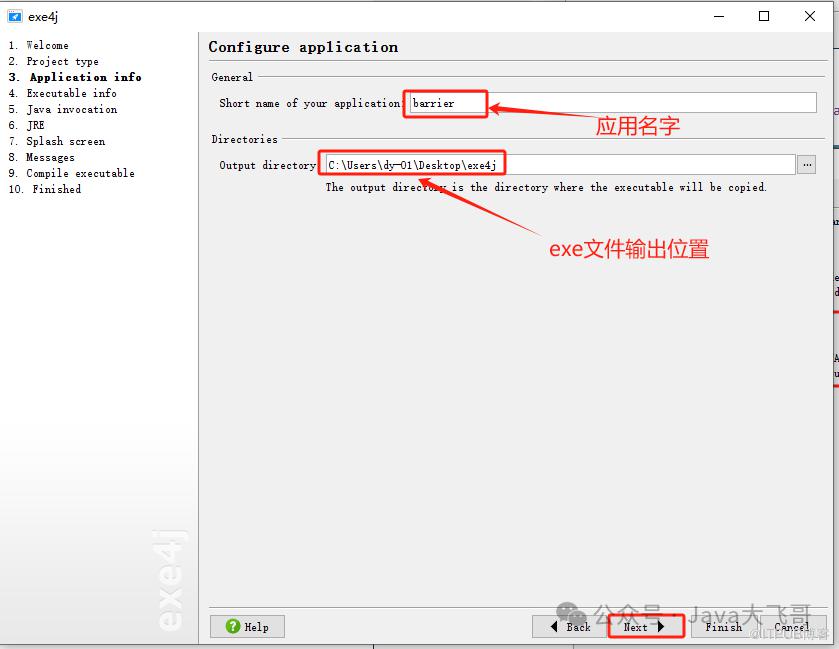Browse for output directory with ellipsis button
The width and height of the screenshot is (839, 649).
(x=807, y=165)
